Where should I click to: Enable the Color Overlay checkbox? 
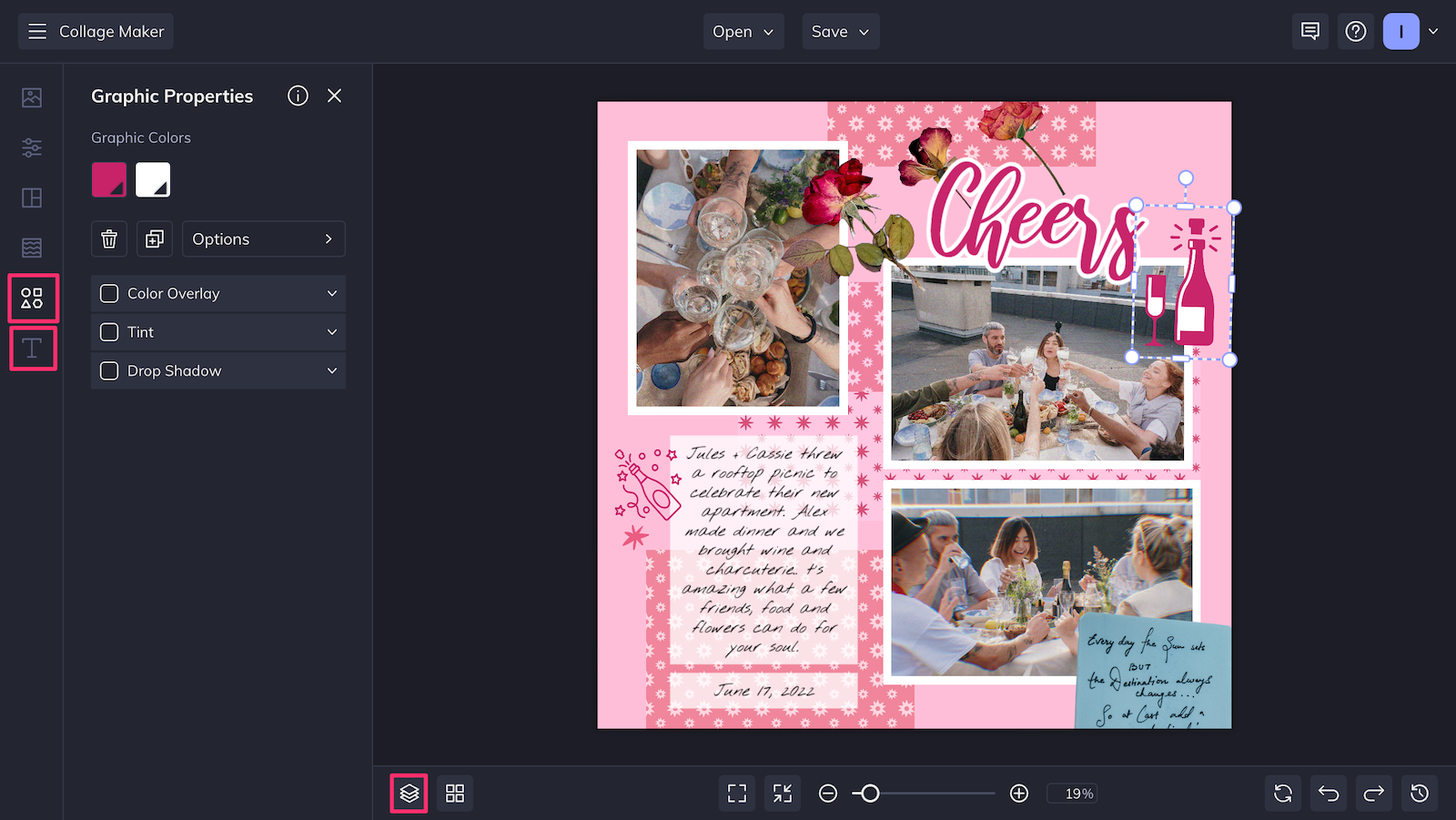tap(108, 293)
